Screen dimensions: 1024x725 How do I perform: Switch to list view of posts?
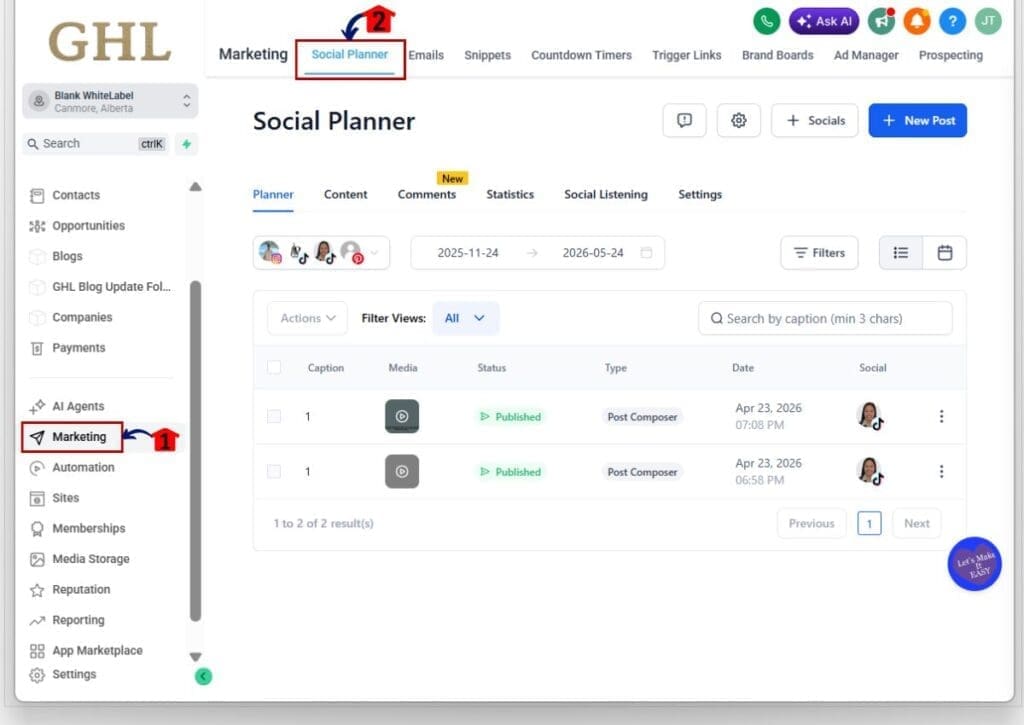(899, 252)
